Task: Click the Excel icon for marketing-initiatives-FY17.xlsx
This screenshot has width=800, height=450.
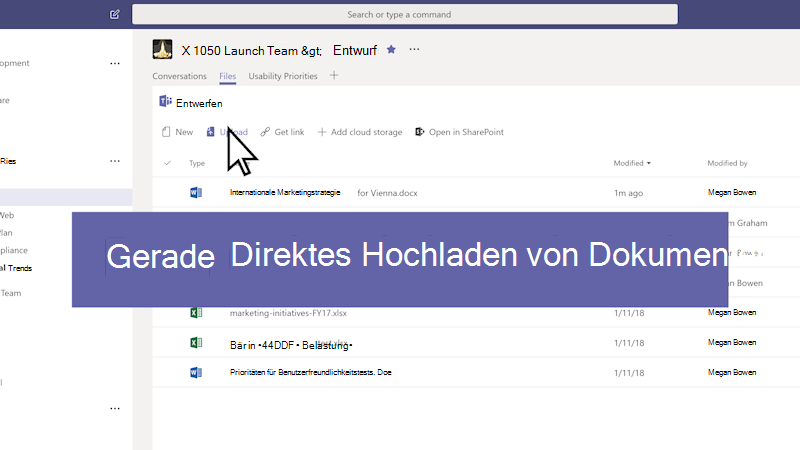Action: pyautogui.click(x=196, y=313)
